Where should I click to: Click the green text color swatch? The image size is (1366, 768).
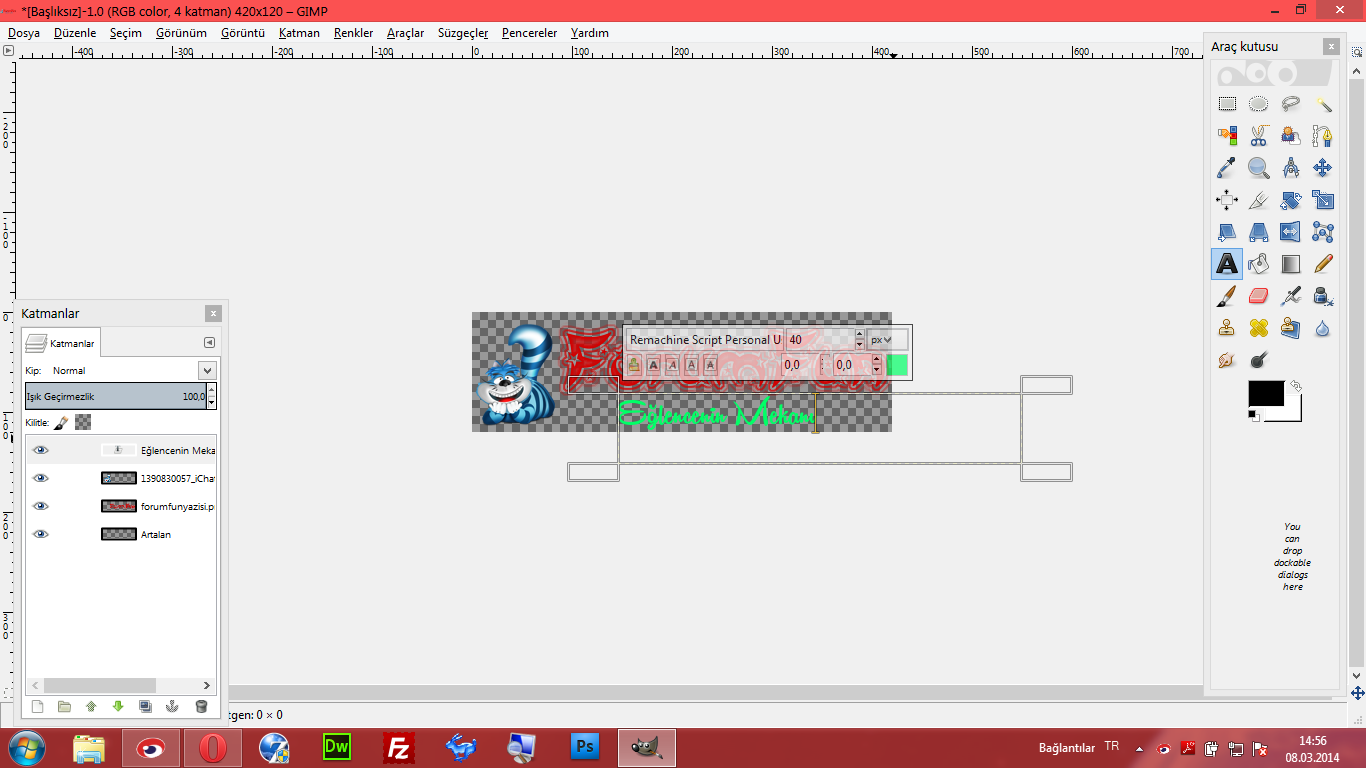[x=897, y=365]
